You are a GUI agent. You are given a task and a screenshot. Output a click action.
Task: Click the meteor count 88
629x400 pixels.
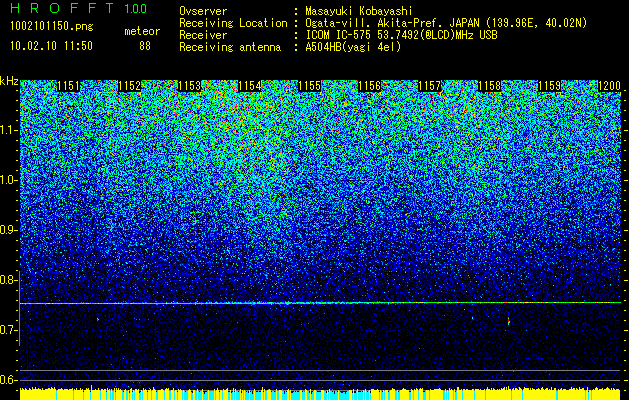(145, 46)
